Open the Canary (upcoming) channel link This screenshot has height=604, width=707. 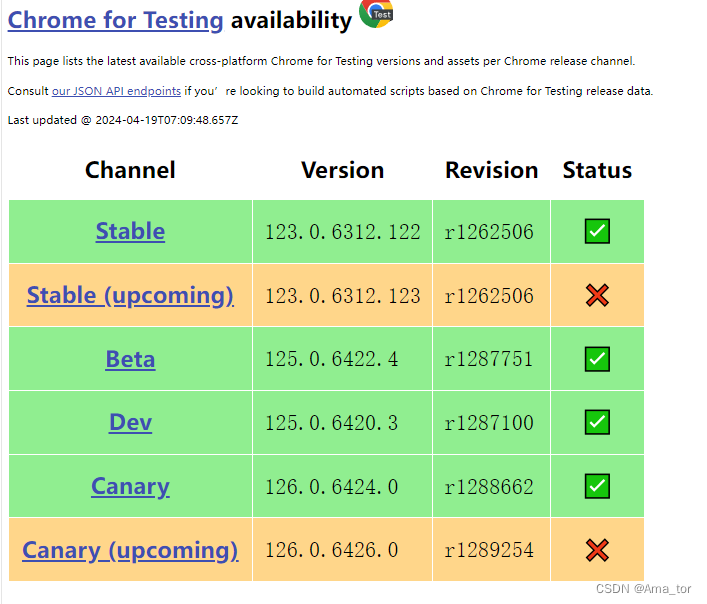coord(130,550)
